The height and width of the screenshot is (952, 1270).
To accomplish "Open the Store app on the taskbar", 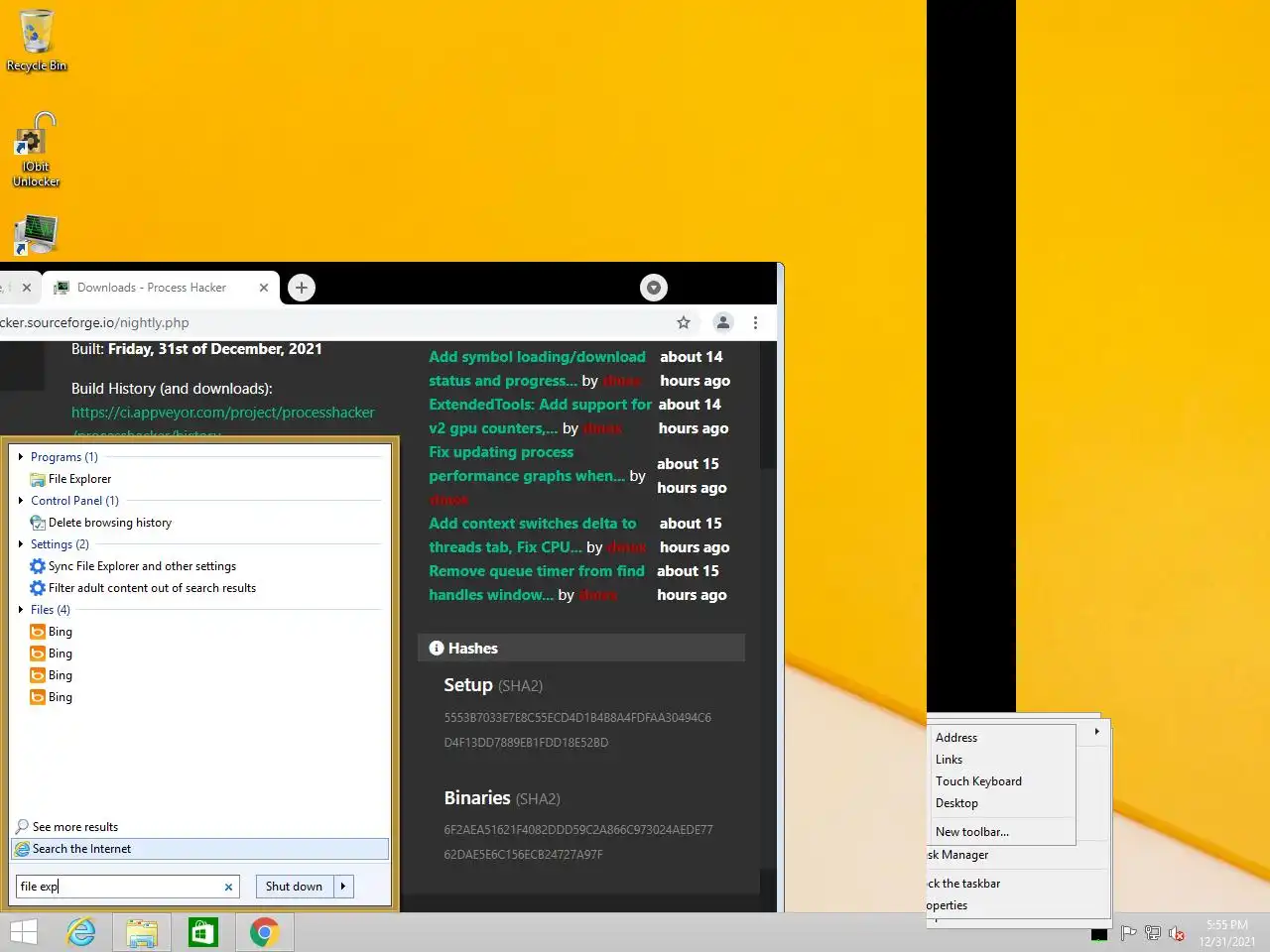I will pos(203,932).
